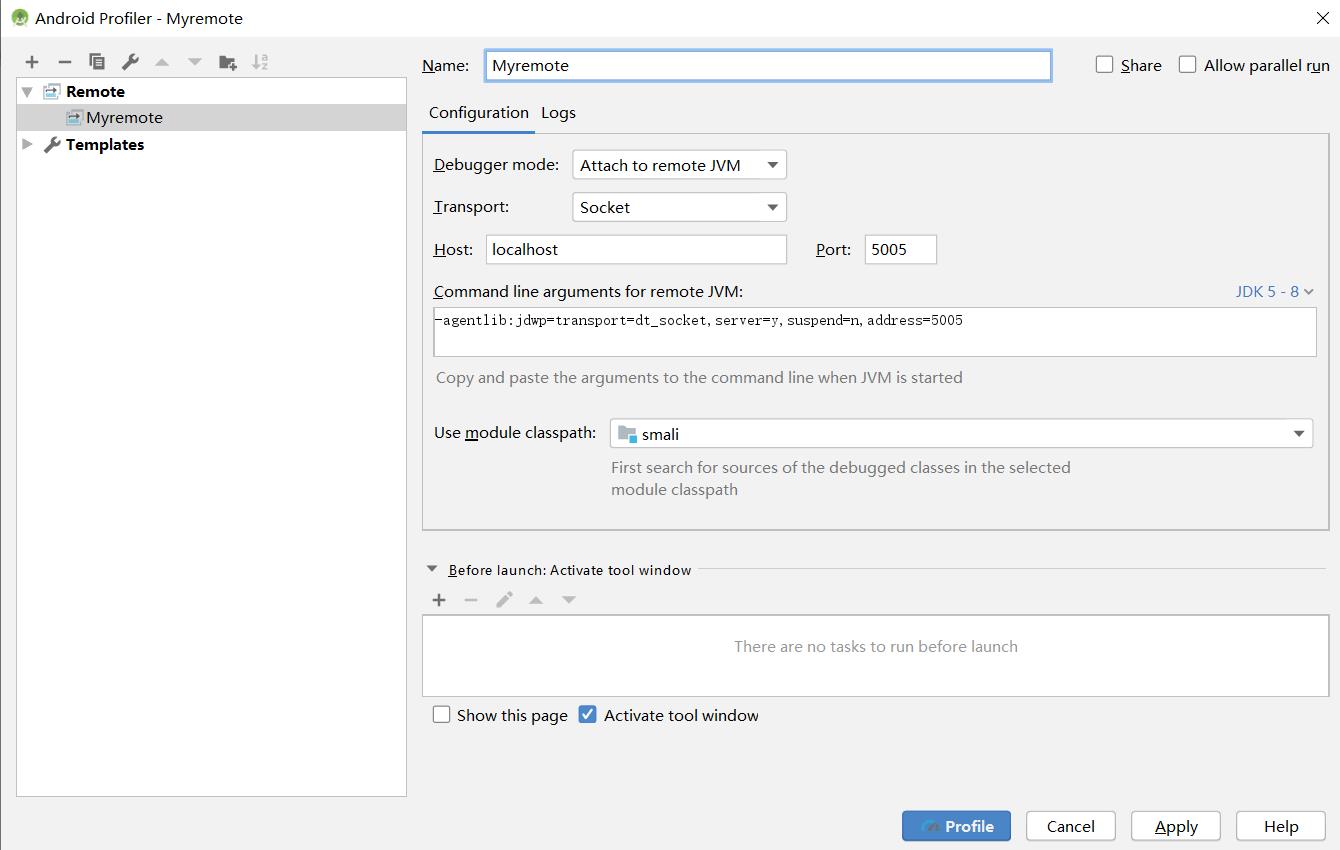Screen dimensions: 1340x850
Task: Click the Port field with 5005
Action: [901, 249]
